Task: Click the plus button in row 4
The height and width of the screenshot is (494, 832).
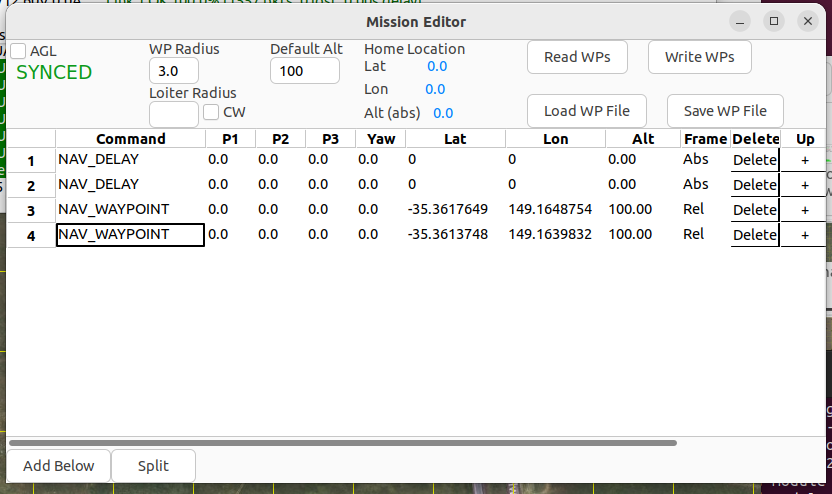Action: click(x=805, y=235)
